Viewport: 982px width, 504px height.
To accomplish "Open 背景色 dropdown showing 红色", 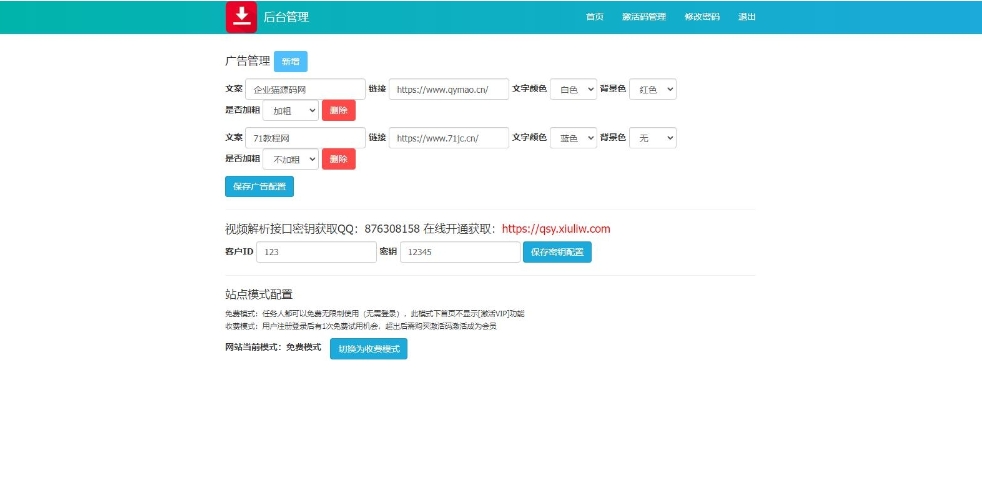I will coord(653,89).
